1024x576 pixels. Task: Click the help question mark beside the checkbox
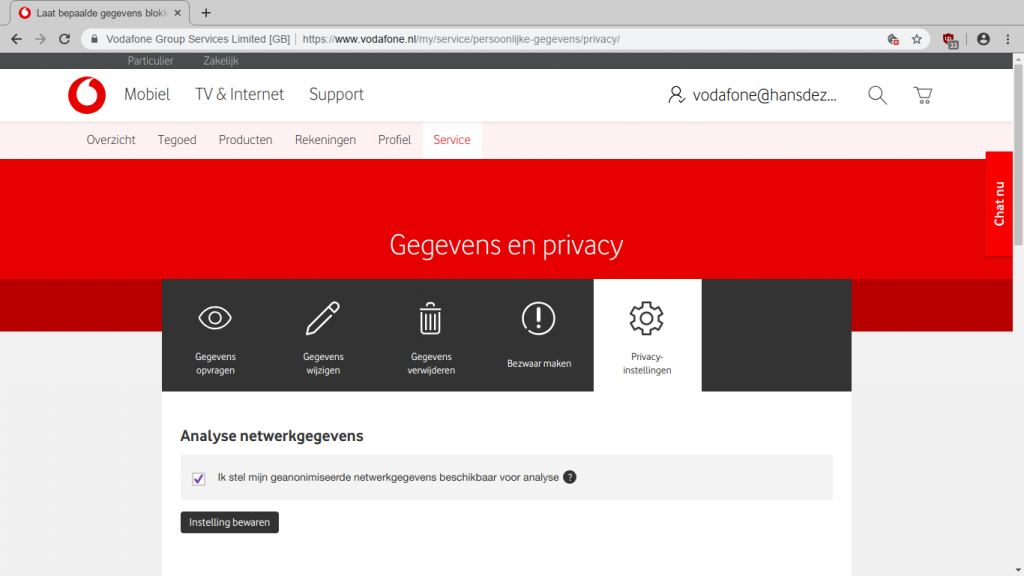[569, 478]
